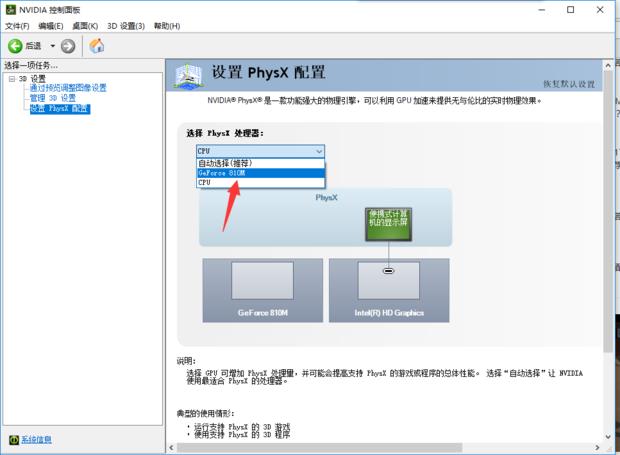Viewport: 620px width, 455px height.
Task: Open the Home house icon
Action: point(97,46)
